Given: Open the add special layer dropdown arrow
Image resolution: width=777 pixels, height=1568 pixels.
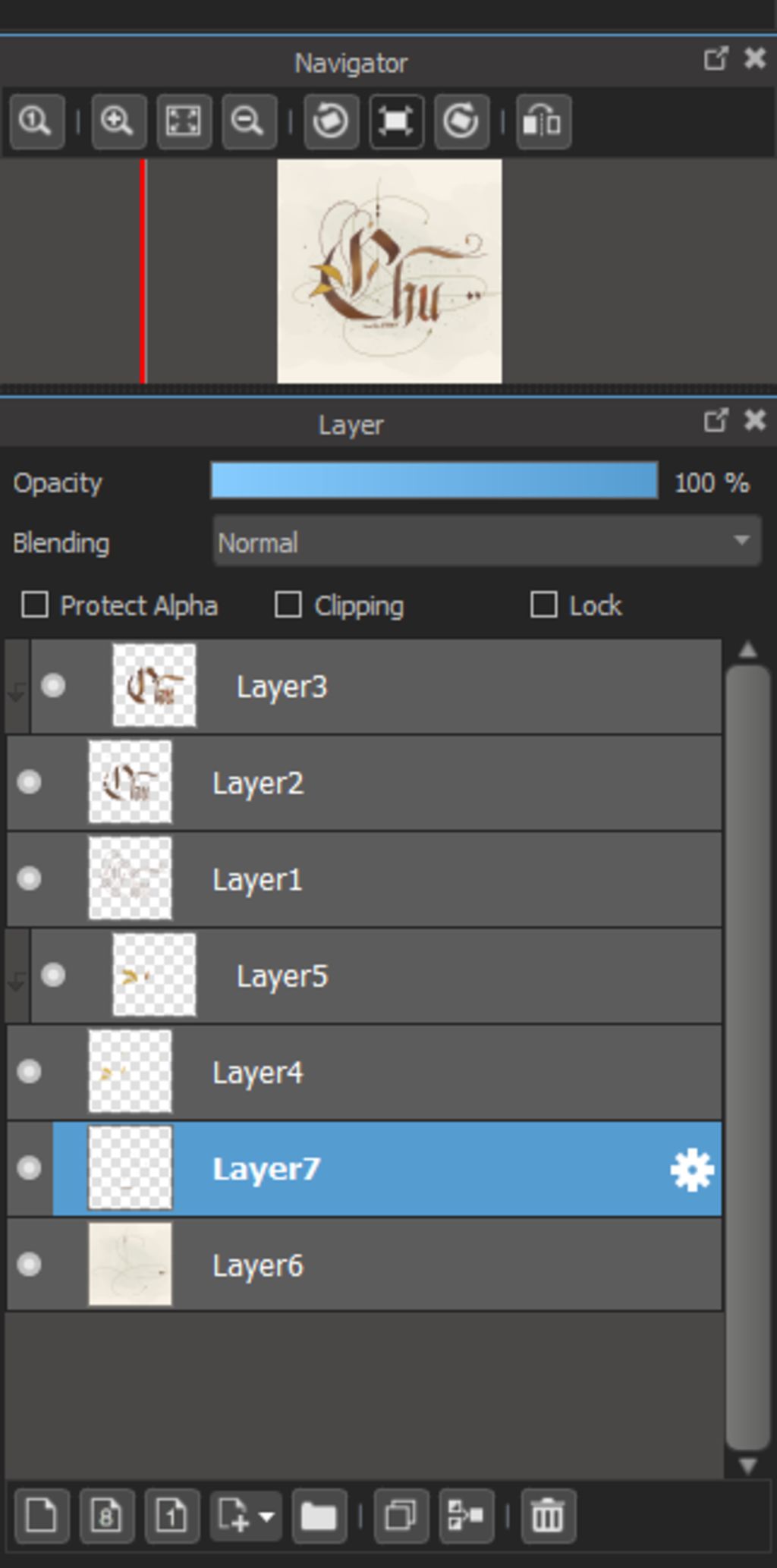Looking at the screenshot, I should (x=266, y=1516).
